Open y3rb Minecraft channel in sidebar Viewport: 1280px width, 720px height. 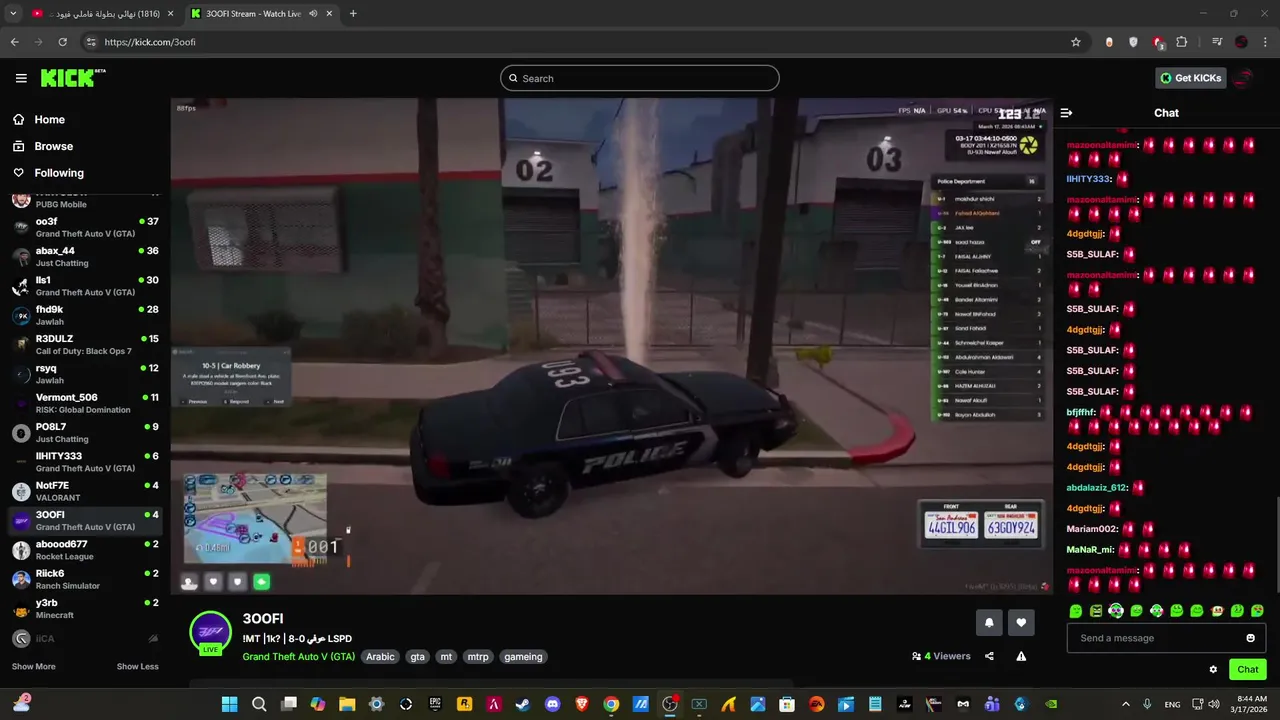85,609
